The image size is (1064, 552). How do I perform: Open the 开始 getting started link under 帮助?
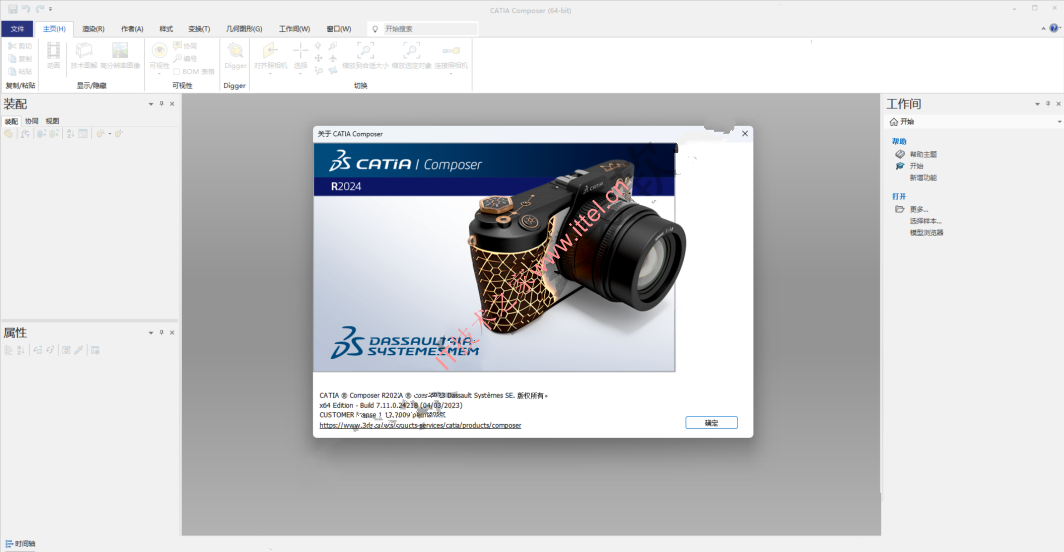point(916,166)
